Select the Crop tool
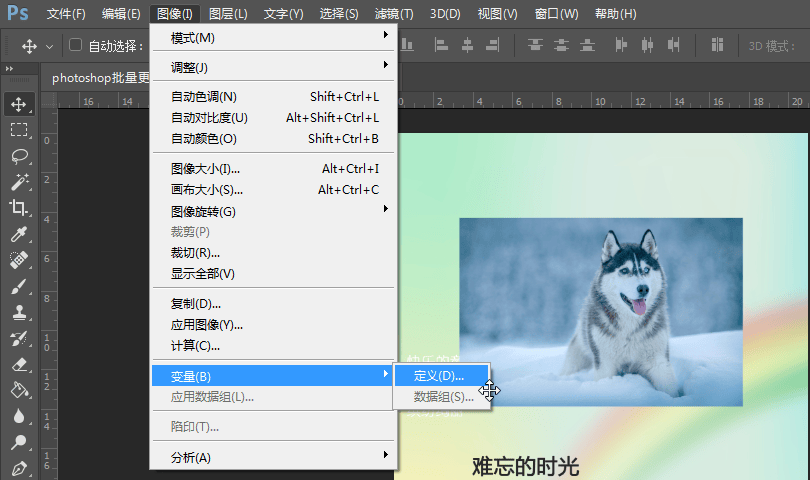Viewport: 810px width, 480px height. click(x=19, y=208)
